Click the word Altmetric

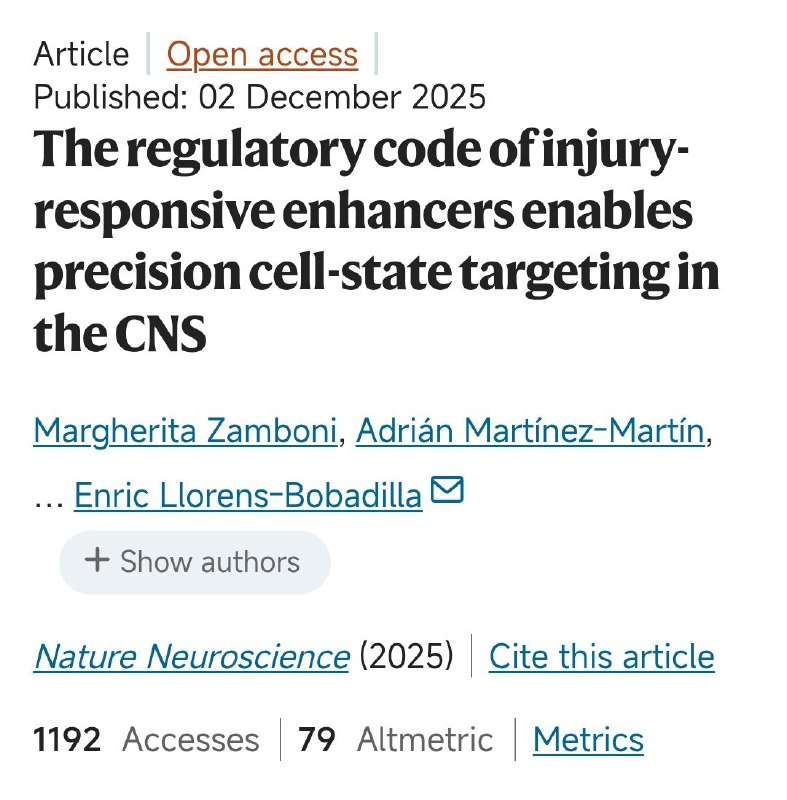[425, 739]
